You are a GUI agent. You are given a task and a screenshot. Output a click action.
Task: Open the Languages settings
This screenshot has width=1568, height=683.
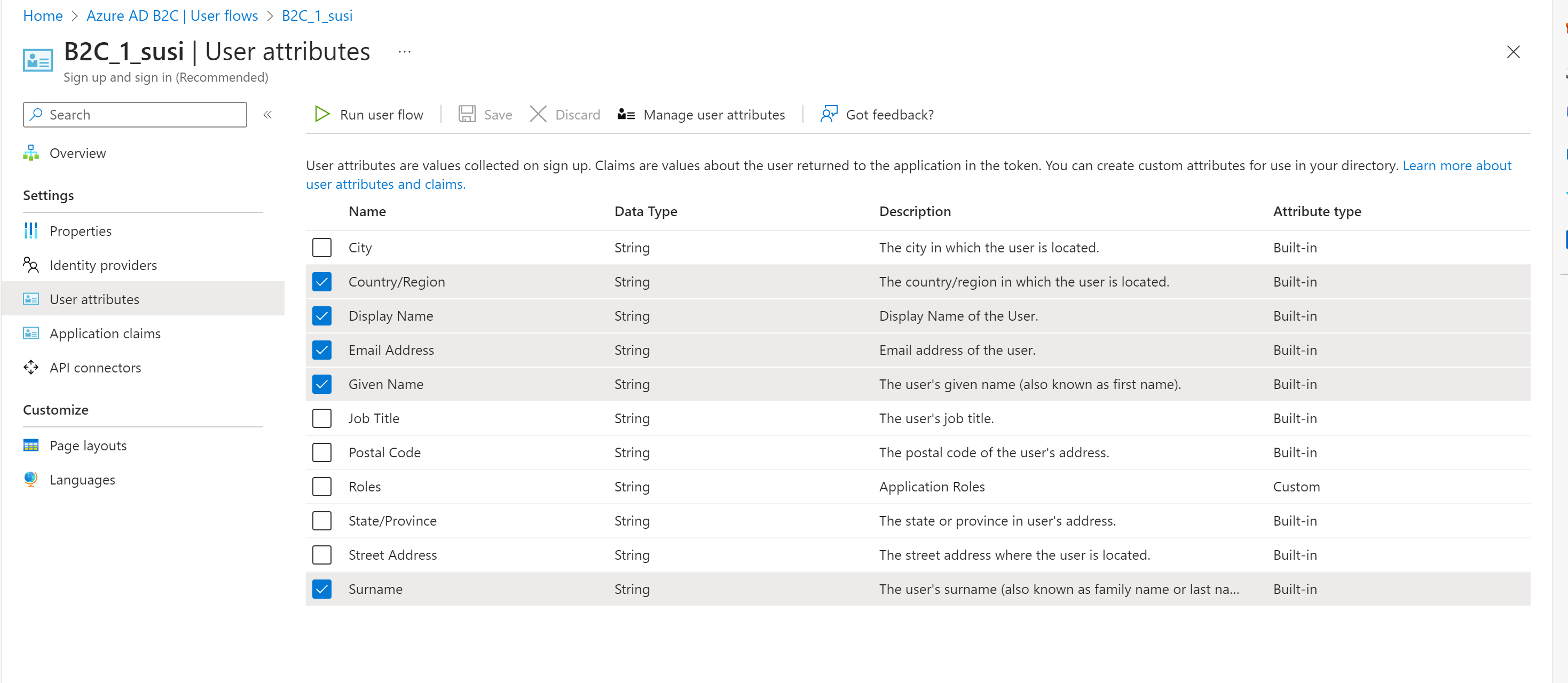coord(82,479)
